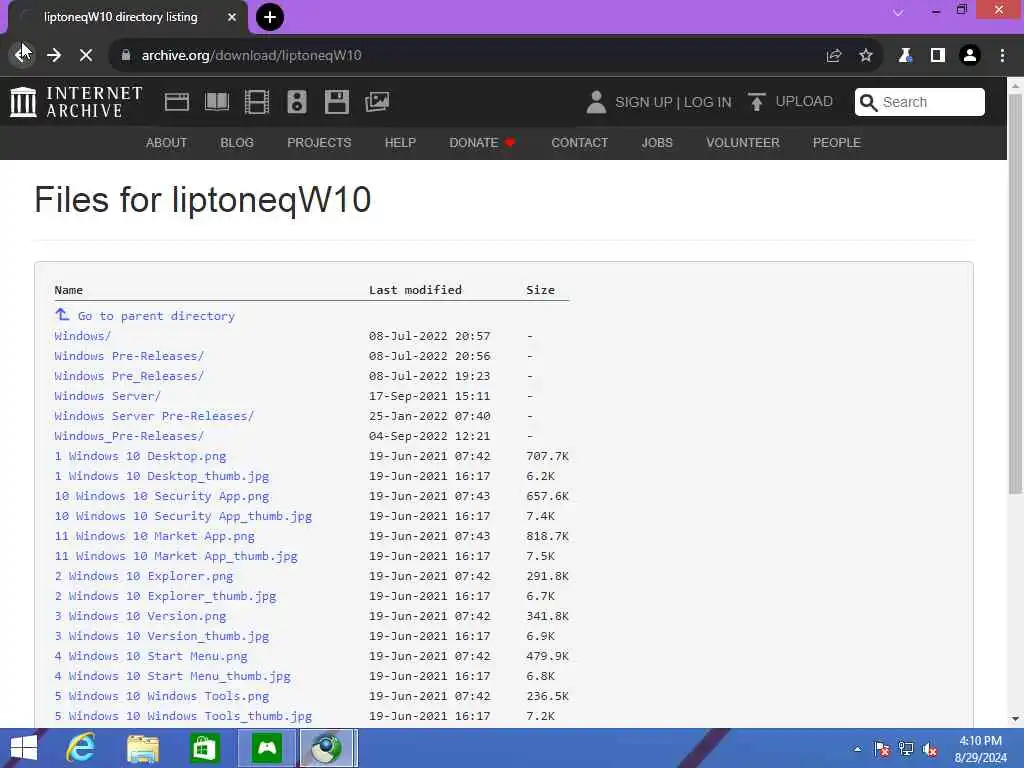The image size is (1024, 768).
Task: Open 2 Windows 10 Explorer.png file
Action: tap(144, 576)
